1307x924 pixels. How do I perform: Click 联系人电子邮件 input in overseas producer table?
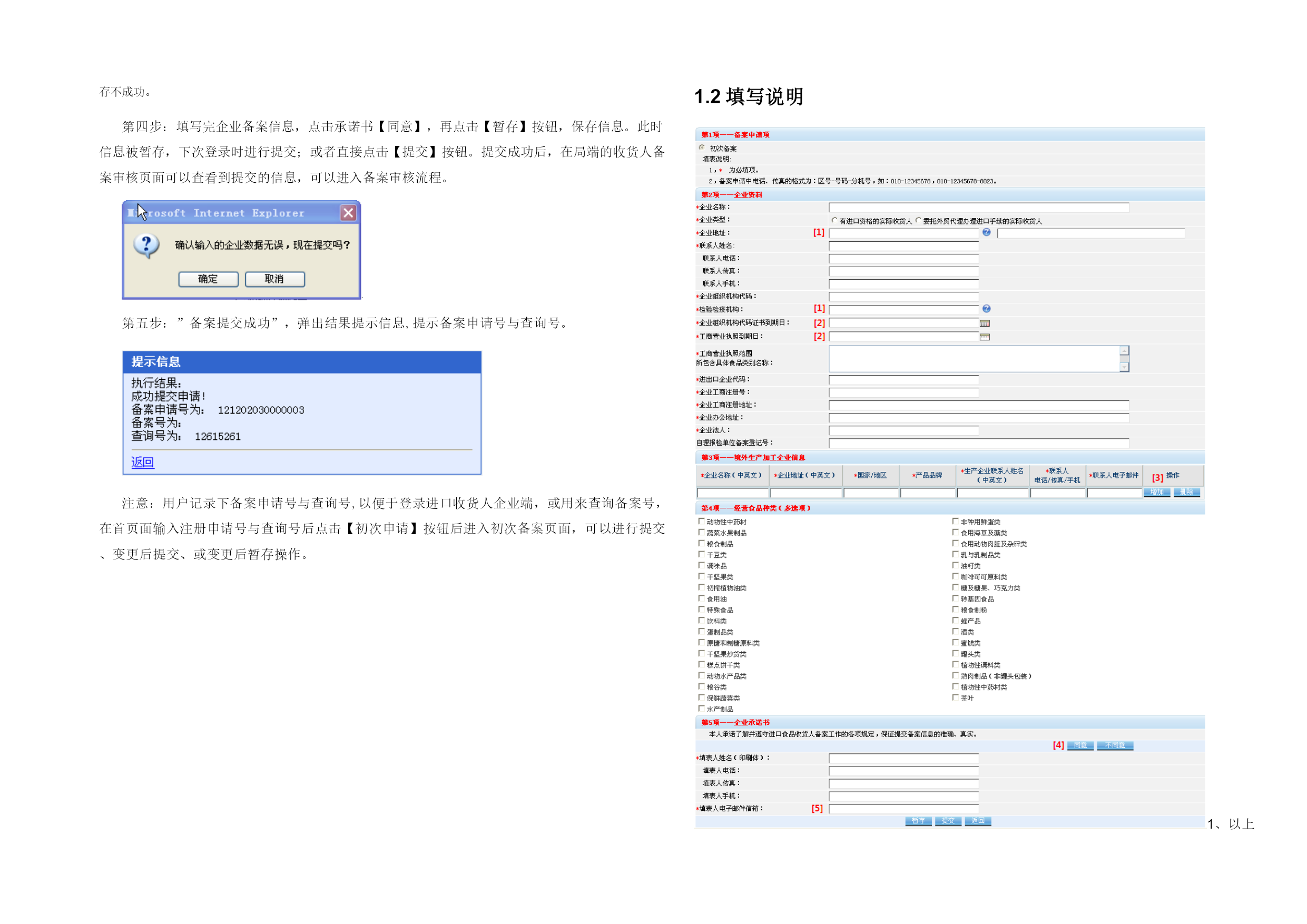[x=1114, y=493]
